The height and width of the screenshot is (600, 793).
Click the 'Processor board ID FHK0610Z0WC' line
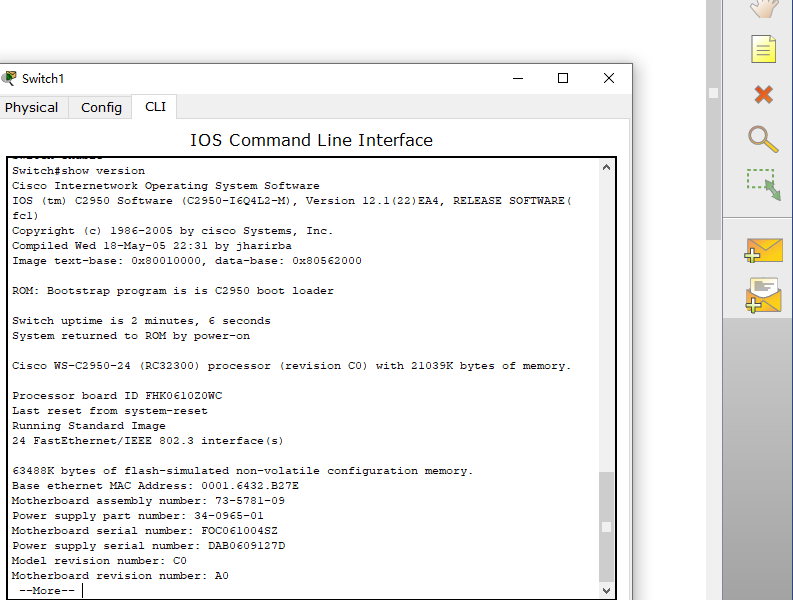point(117,396)
